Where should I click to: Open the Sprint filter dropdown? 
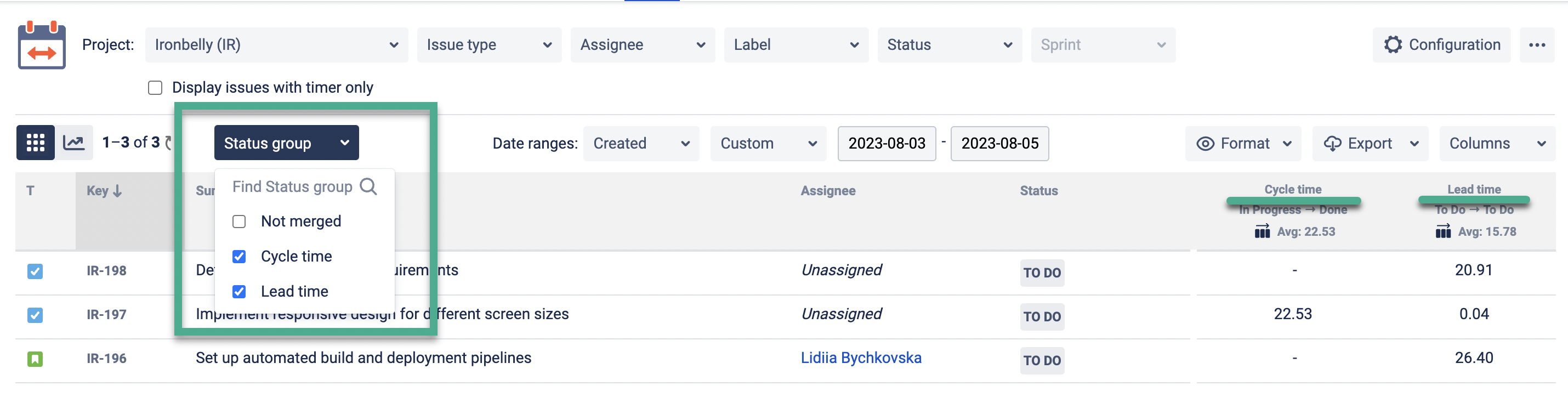1103,44
